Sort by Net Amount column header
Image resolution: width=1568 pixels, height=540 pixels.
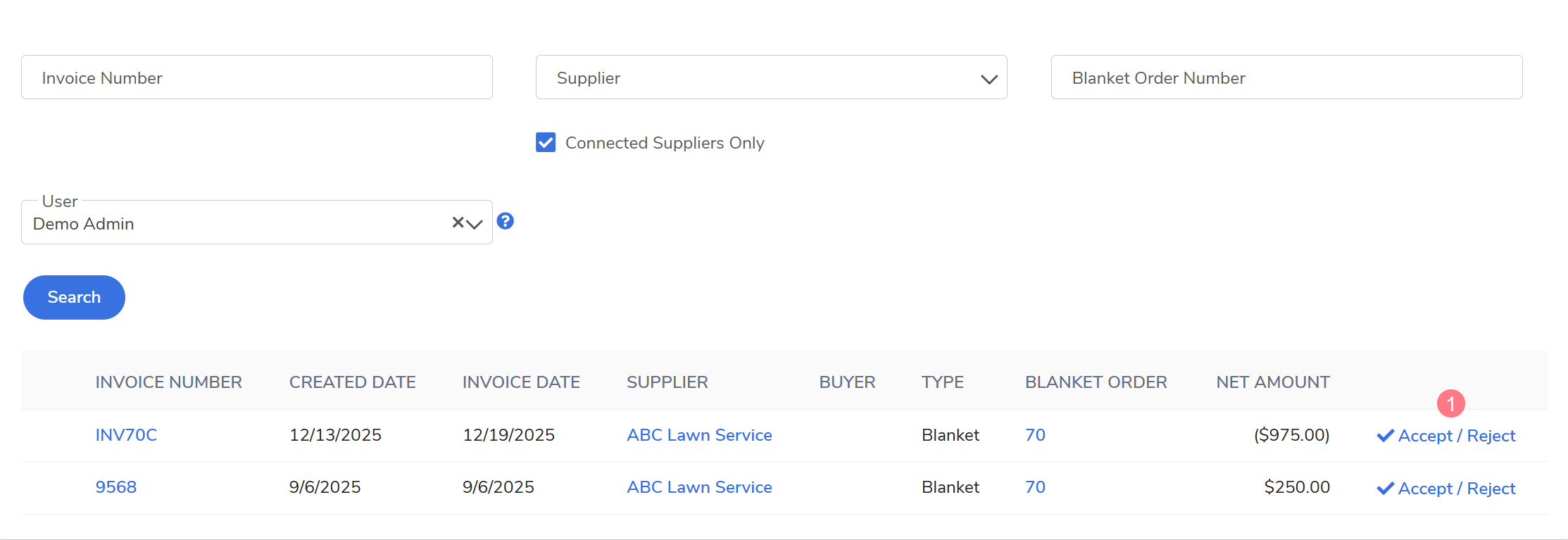tap(1272, 382)
